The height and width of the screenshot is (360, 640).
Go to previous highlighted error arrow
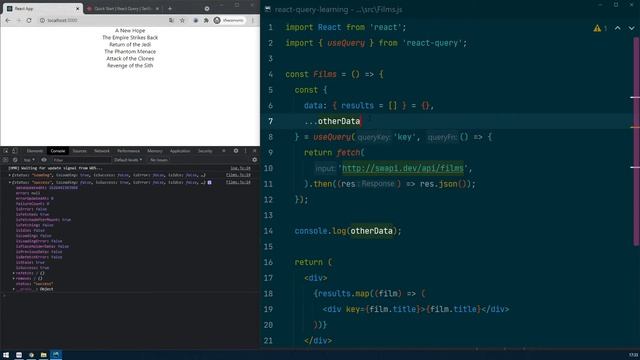tap(618, 28)
